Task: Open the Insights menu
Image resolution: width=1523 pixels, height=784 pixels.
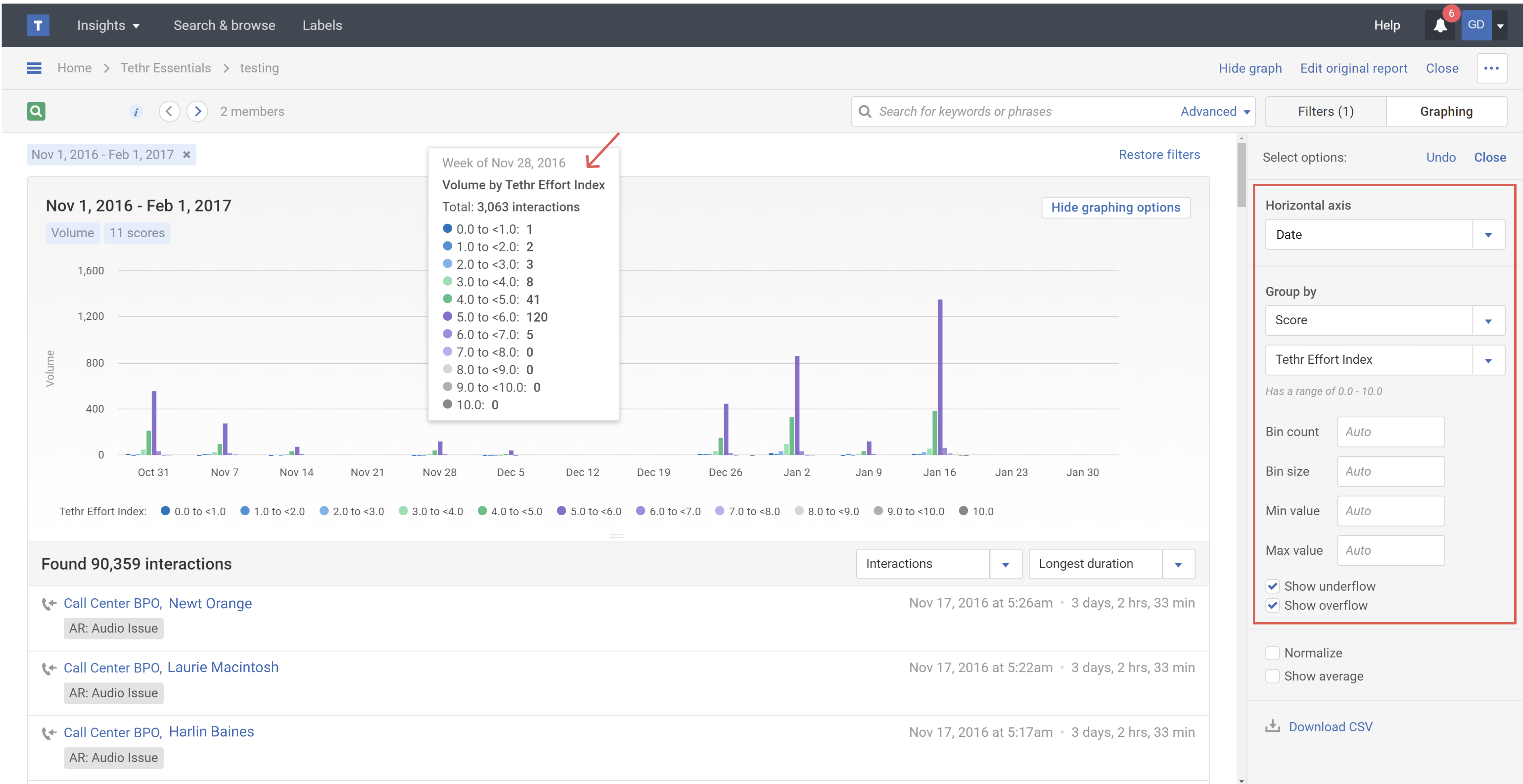Action: 108,25
